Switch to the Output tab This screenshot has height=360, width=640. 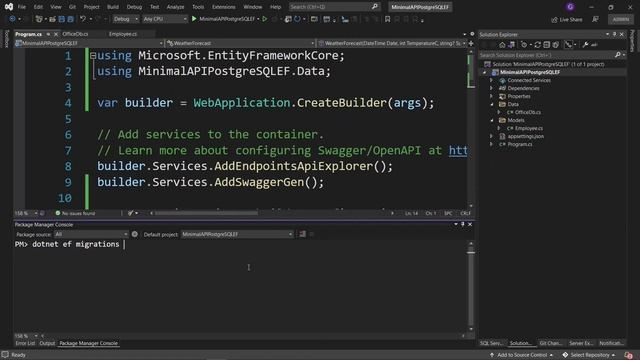tap(47, 343)
